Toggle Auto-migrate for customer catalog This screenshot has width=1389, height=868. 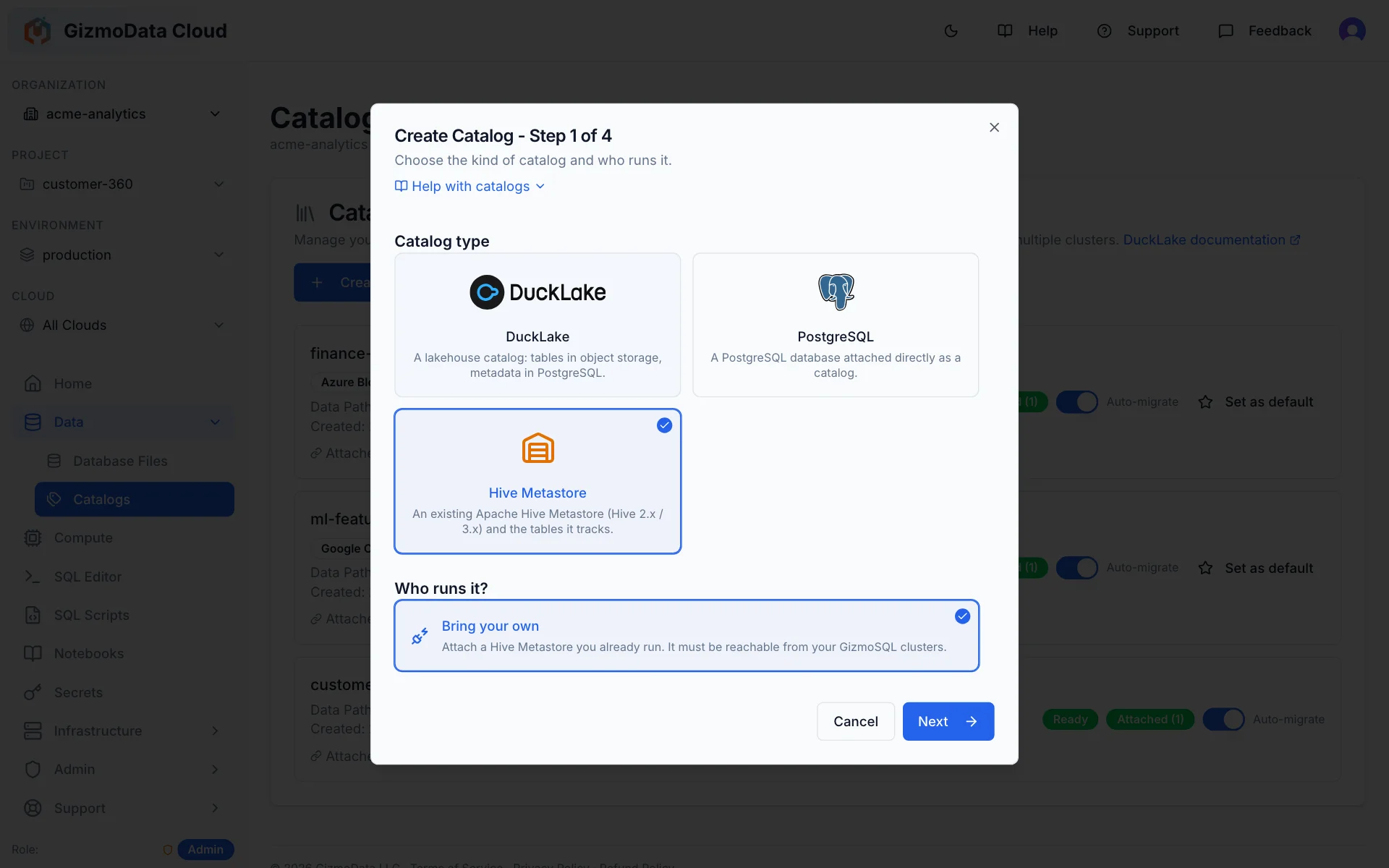pos(1224,720)
